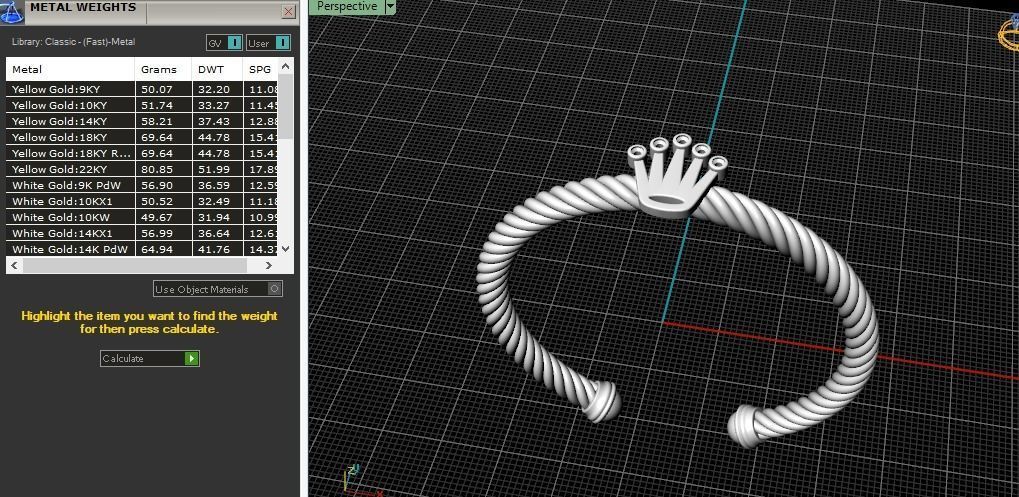This screenshot has height=497, width=1019.
Task: Select White Gold:10KW row
Action: click(142, 217)
